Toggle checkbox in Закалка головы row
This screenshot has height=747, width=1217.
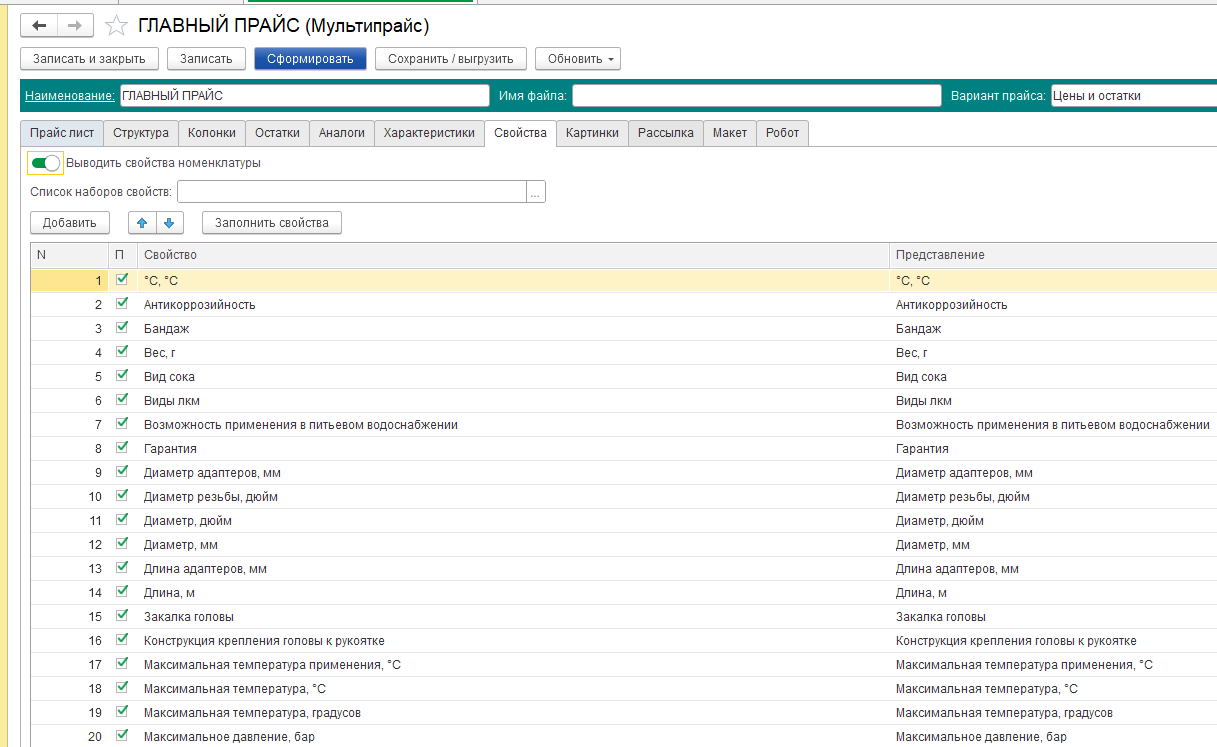click(x=123, y=616)
